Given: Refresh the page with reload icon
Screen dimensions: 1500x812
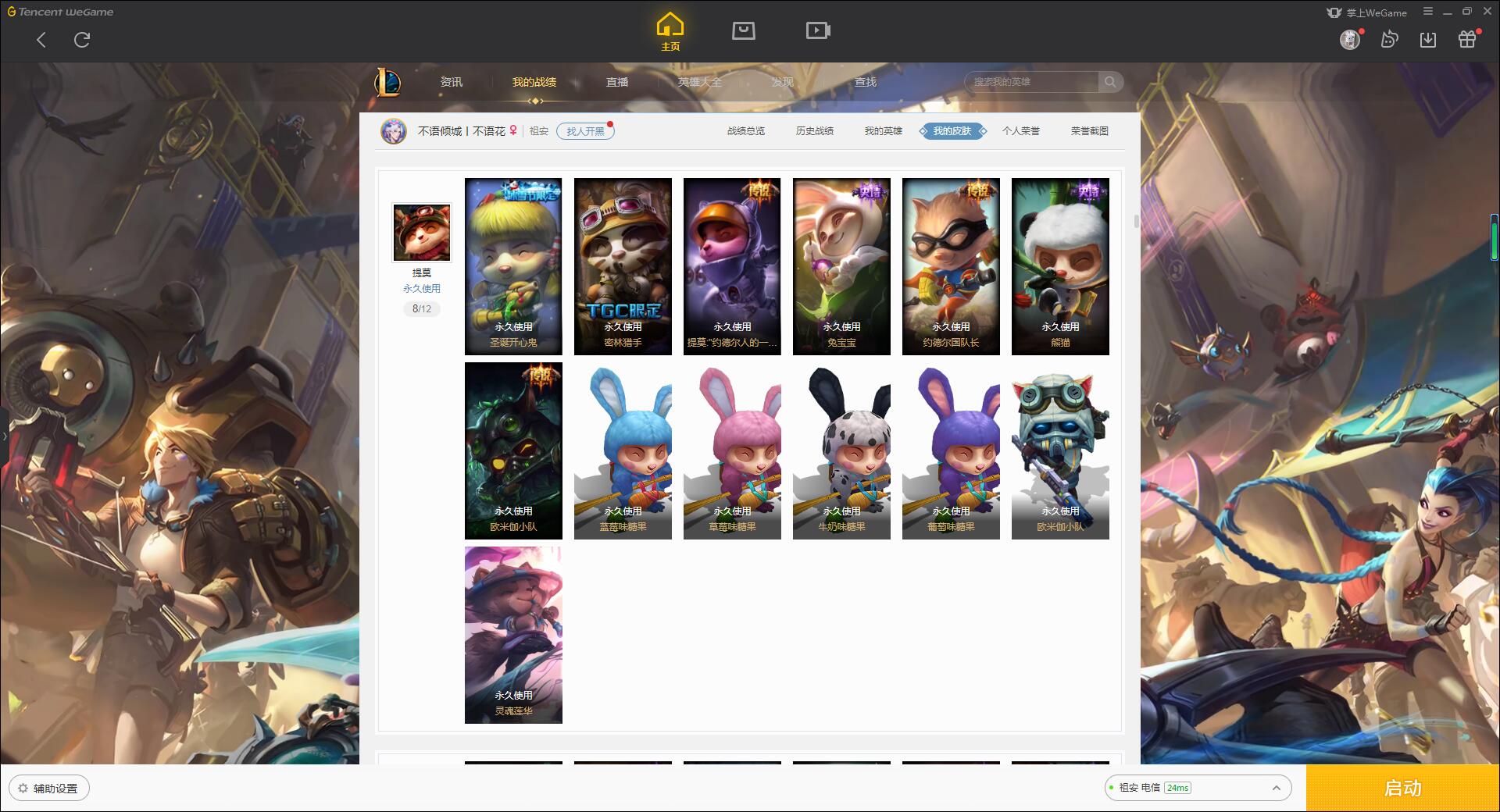Looking at the screenshot, I should click(82, 40).
